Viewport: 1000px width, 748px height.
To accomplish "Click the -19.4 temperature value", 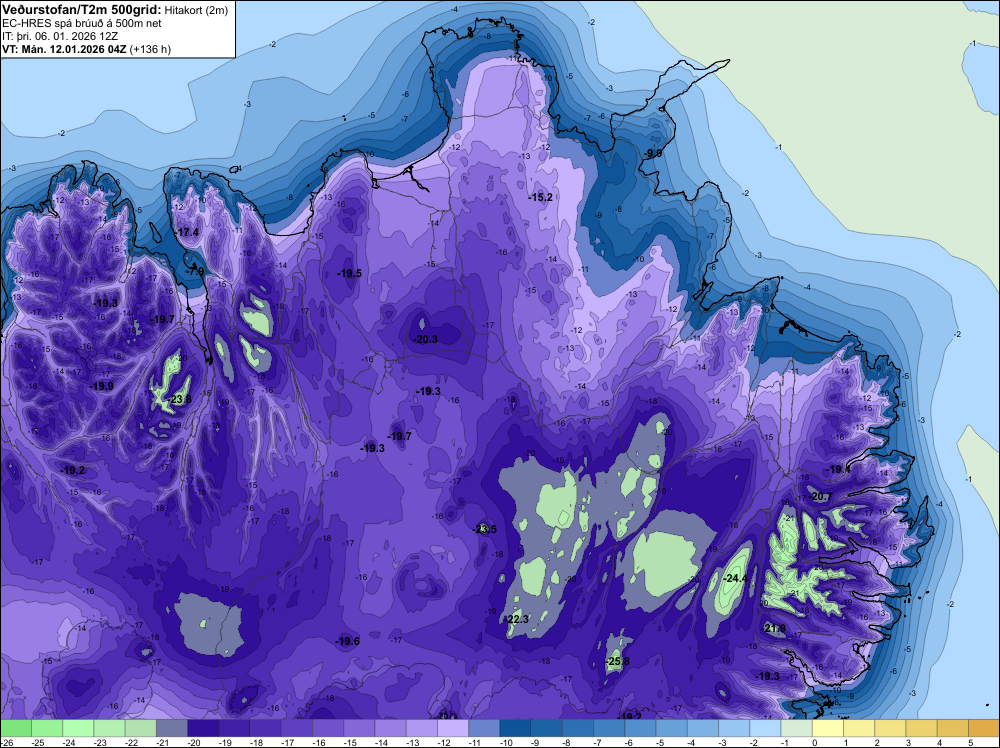I will [x=839, y=469].
